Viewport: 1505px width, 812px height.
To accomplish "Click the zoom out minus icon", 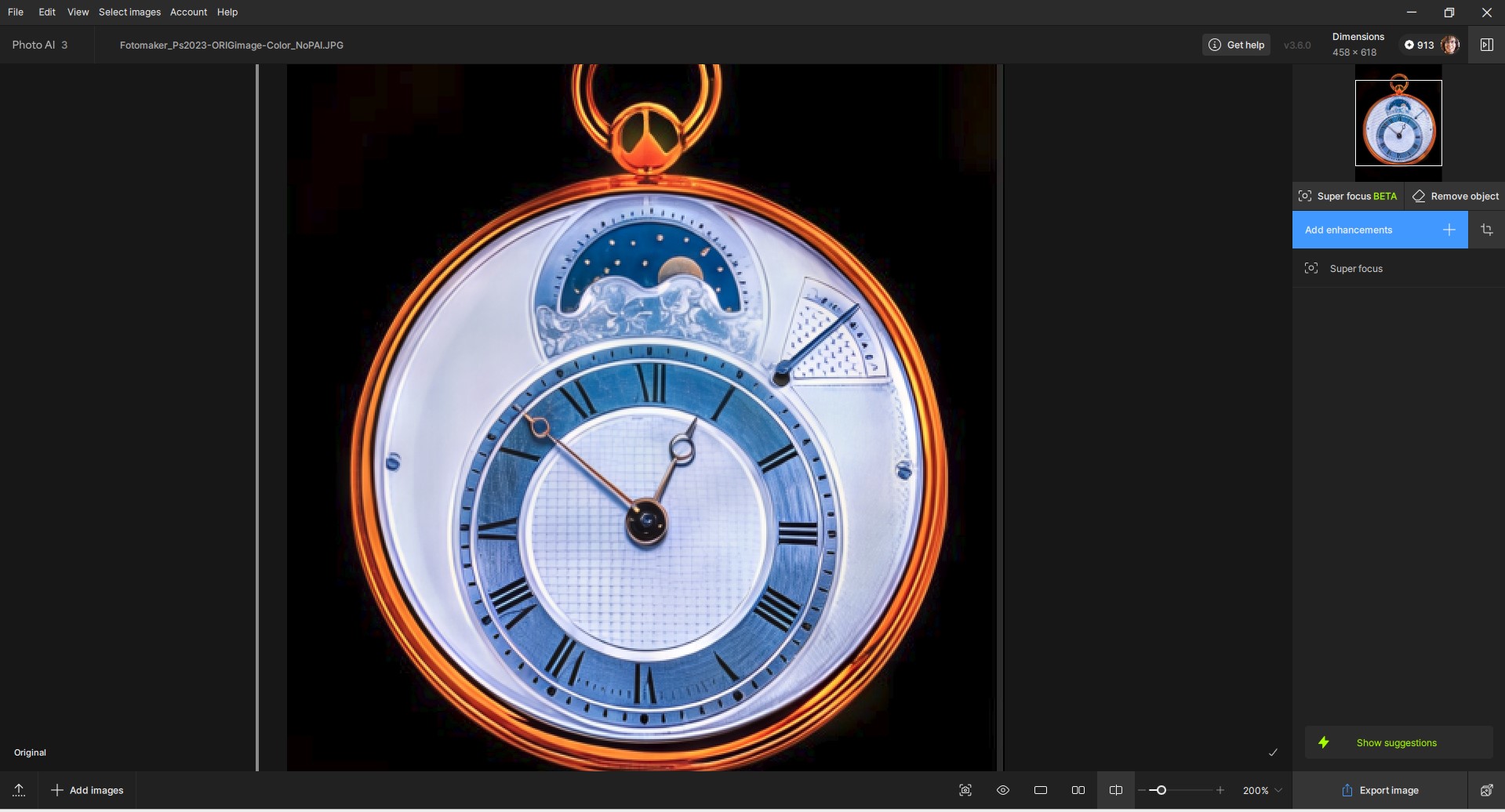I will point(1142,790).
